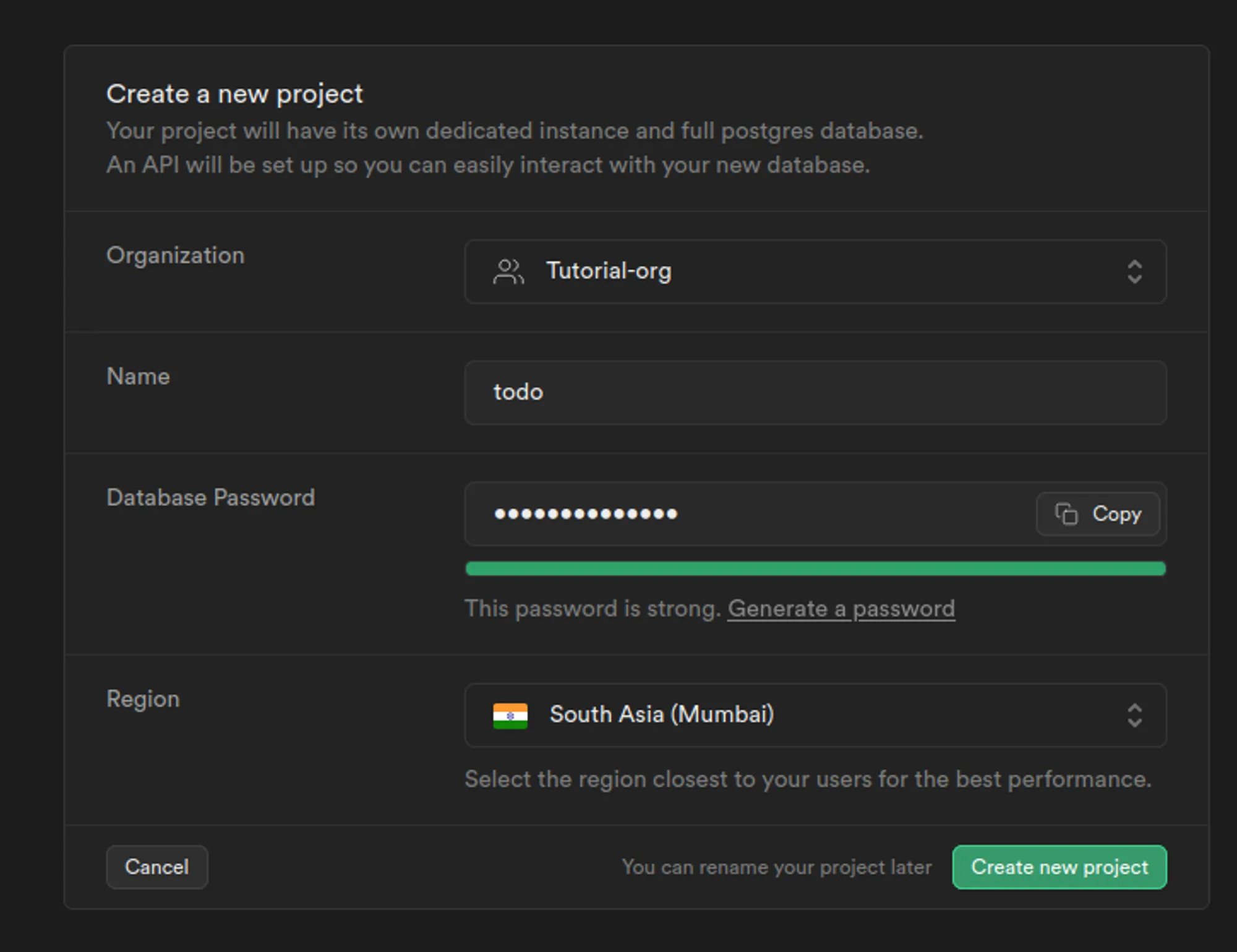Screen dimensions: 1237x952
Task: Click the South Asia (Mumbai) region text
Action: click(661, 714)
